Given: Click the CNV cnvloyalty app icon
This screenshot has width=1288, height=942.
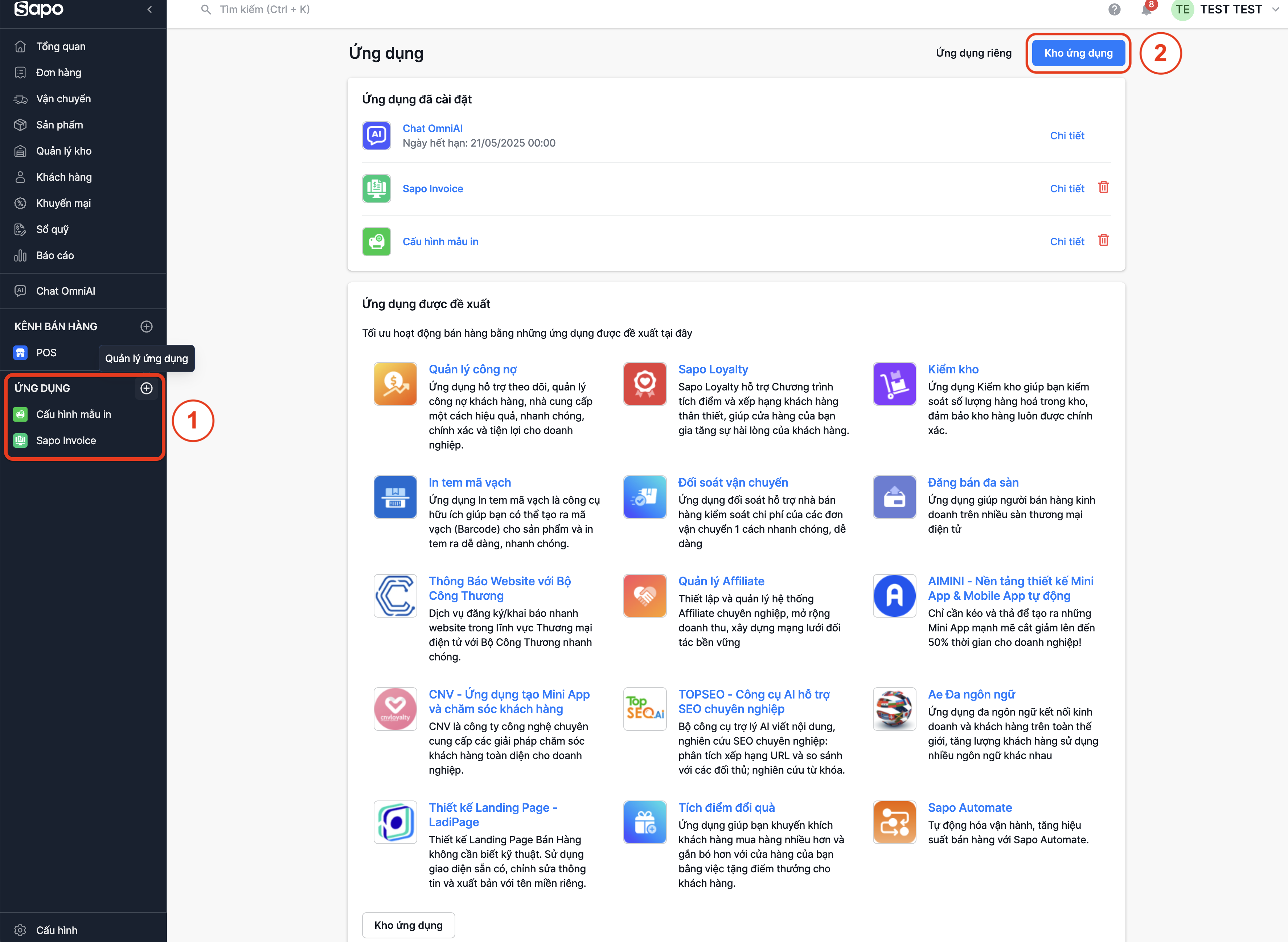Looking at the screenshot, I should (395, 709).
